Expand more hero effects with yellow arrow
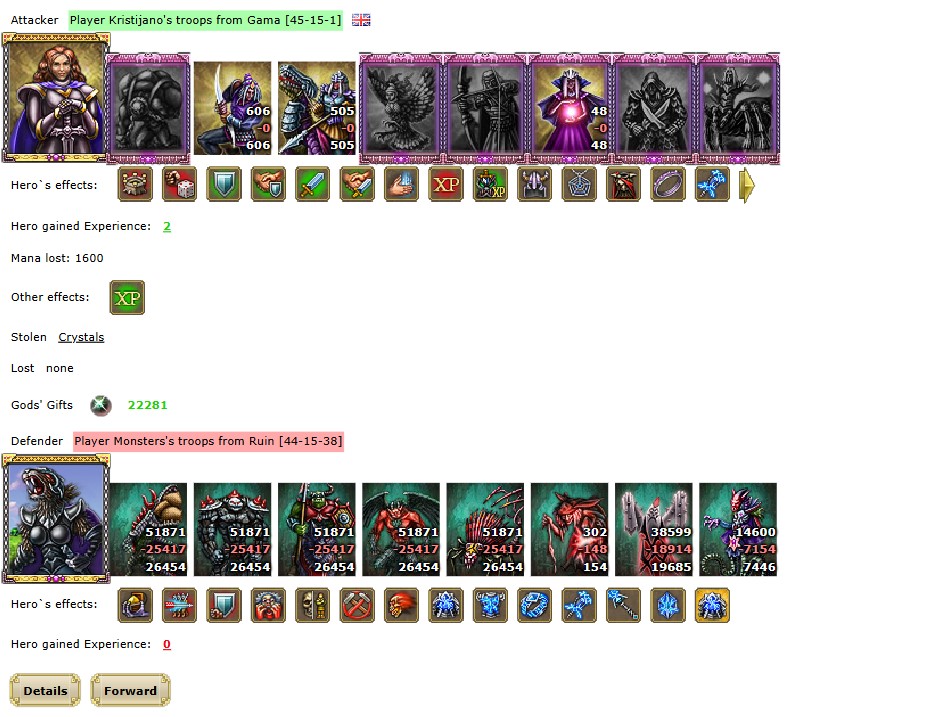This screenshot has width=951, height=717. pyautogui.click(x=747, y=184)
